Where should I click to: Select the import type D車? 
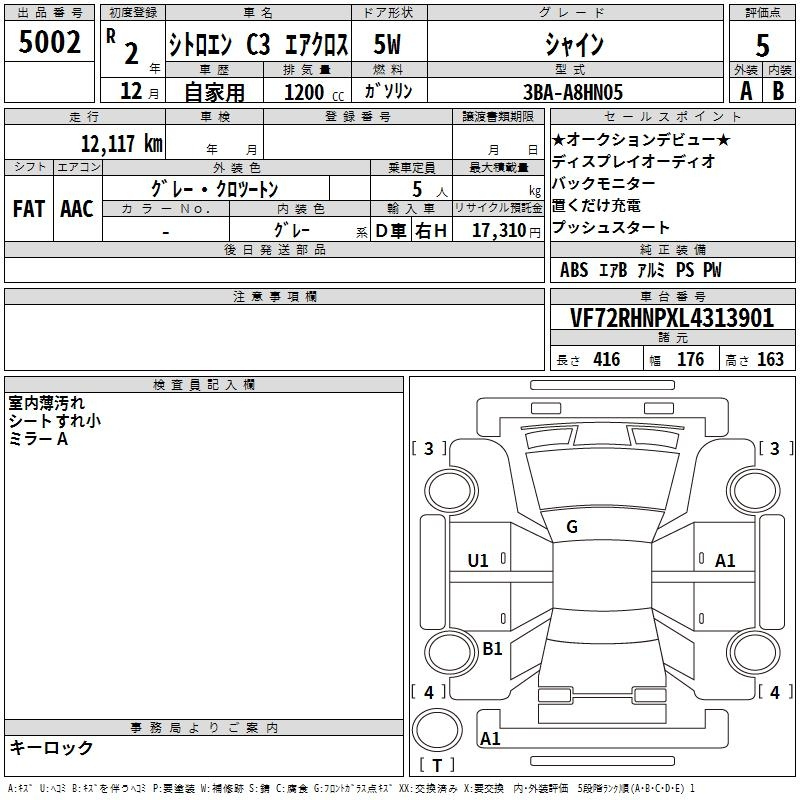click(x=391, y=231)
